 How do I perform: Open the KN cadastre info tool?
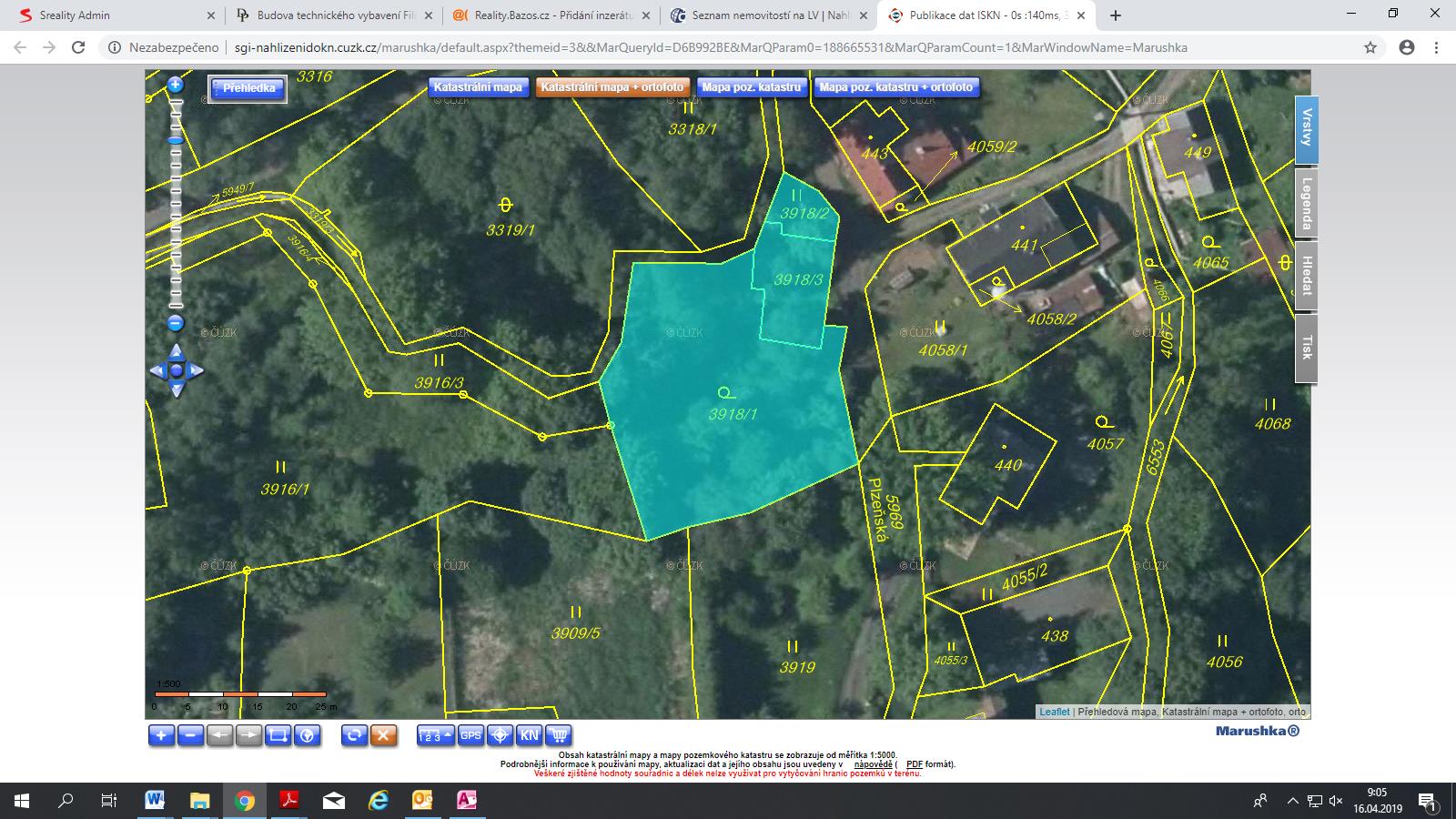pyautogui.click(x=529, y=735)
